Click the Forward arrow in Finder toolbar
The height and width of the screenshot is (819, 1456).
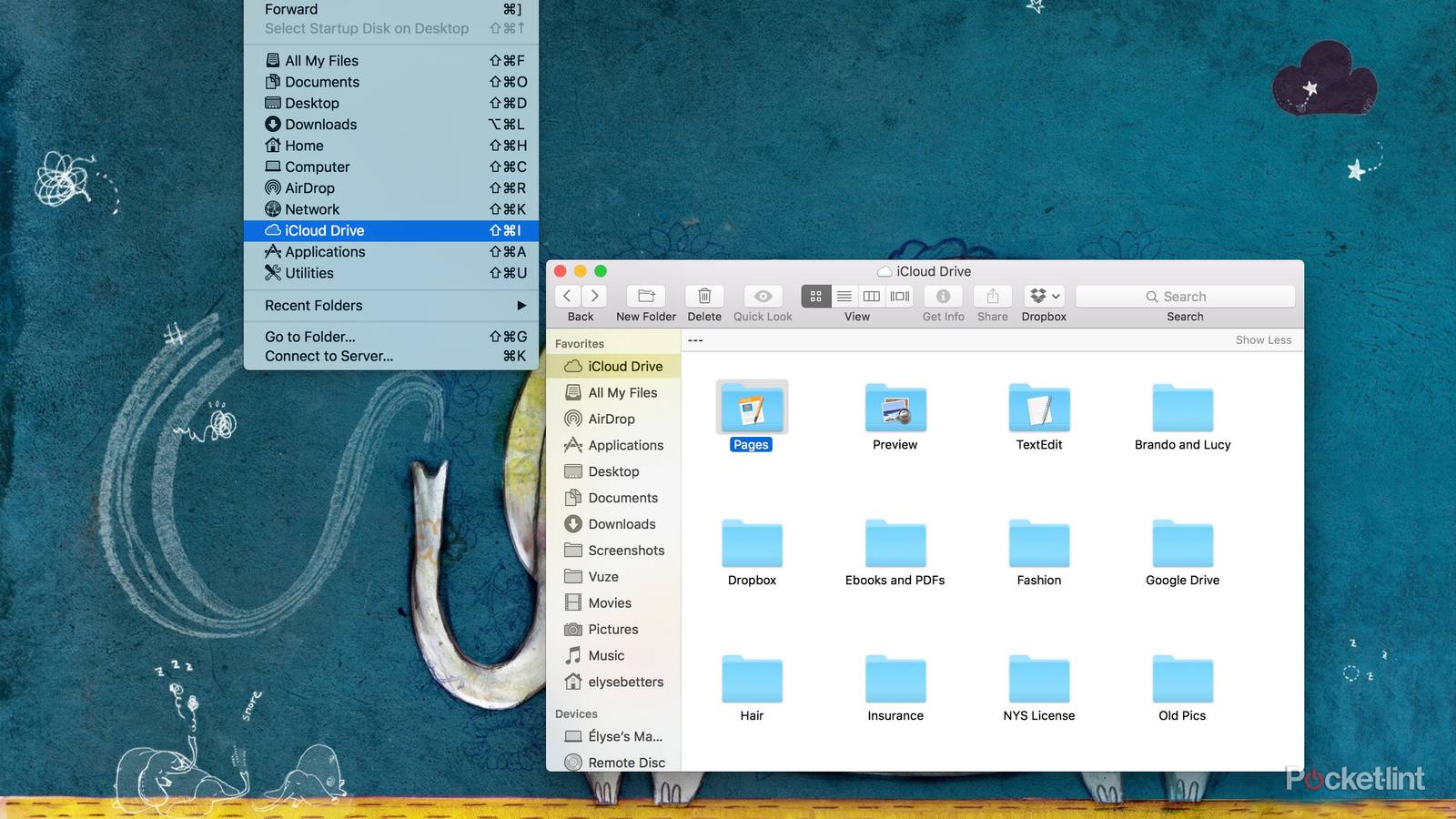click(594, 296)
